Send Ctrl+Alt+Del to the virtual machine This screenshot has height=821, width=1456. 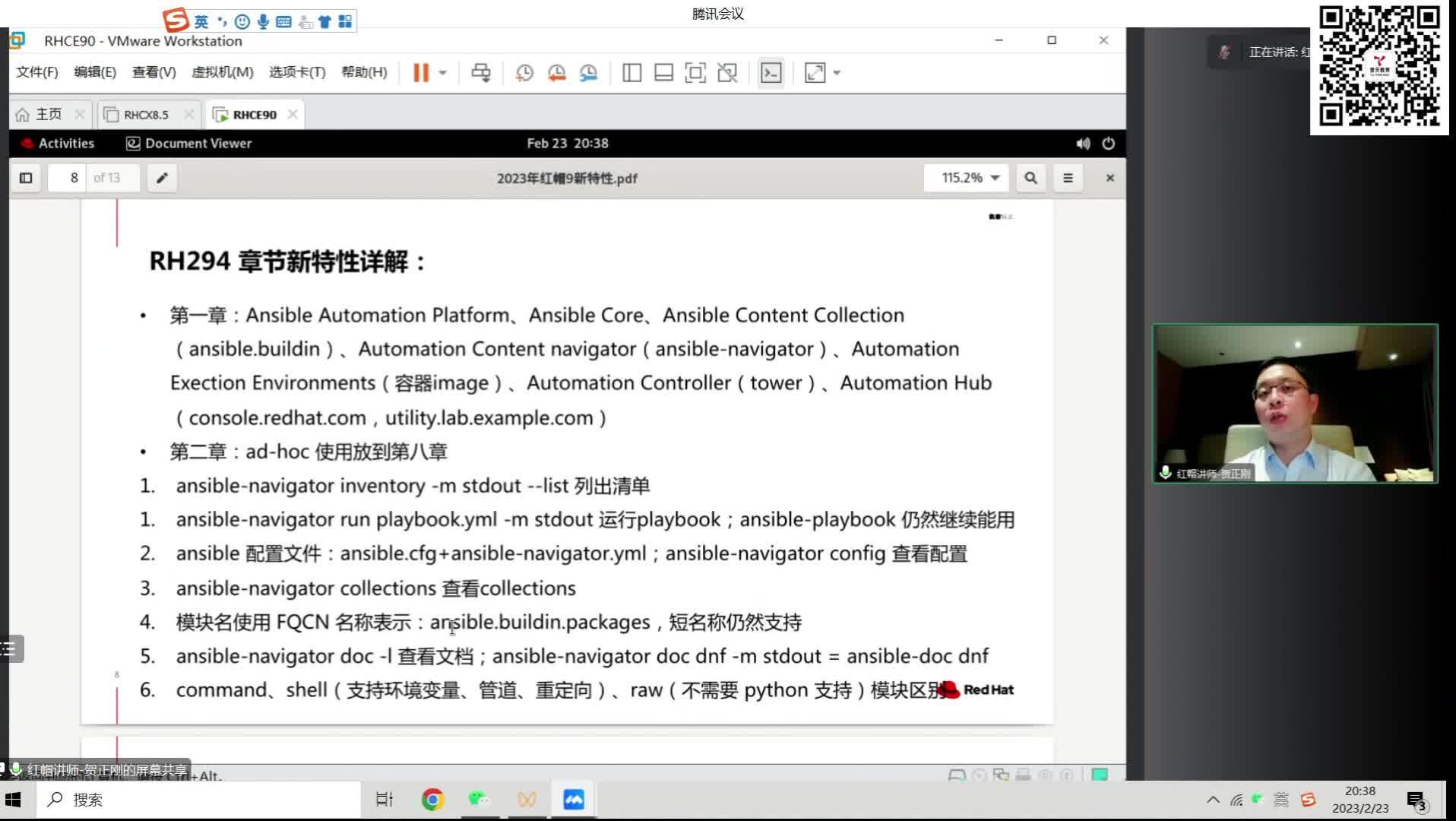tap(480, 72)
